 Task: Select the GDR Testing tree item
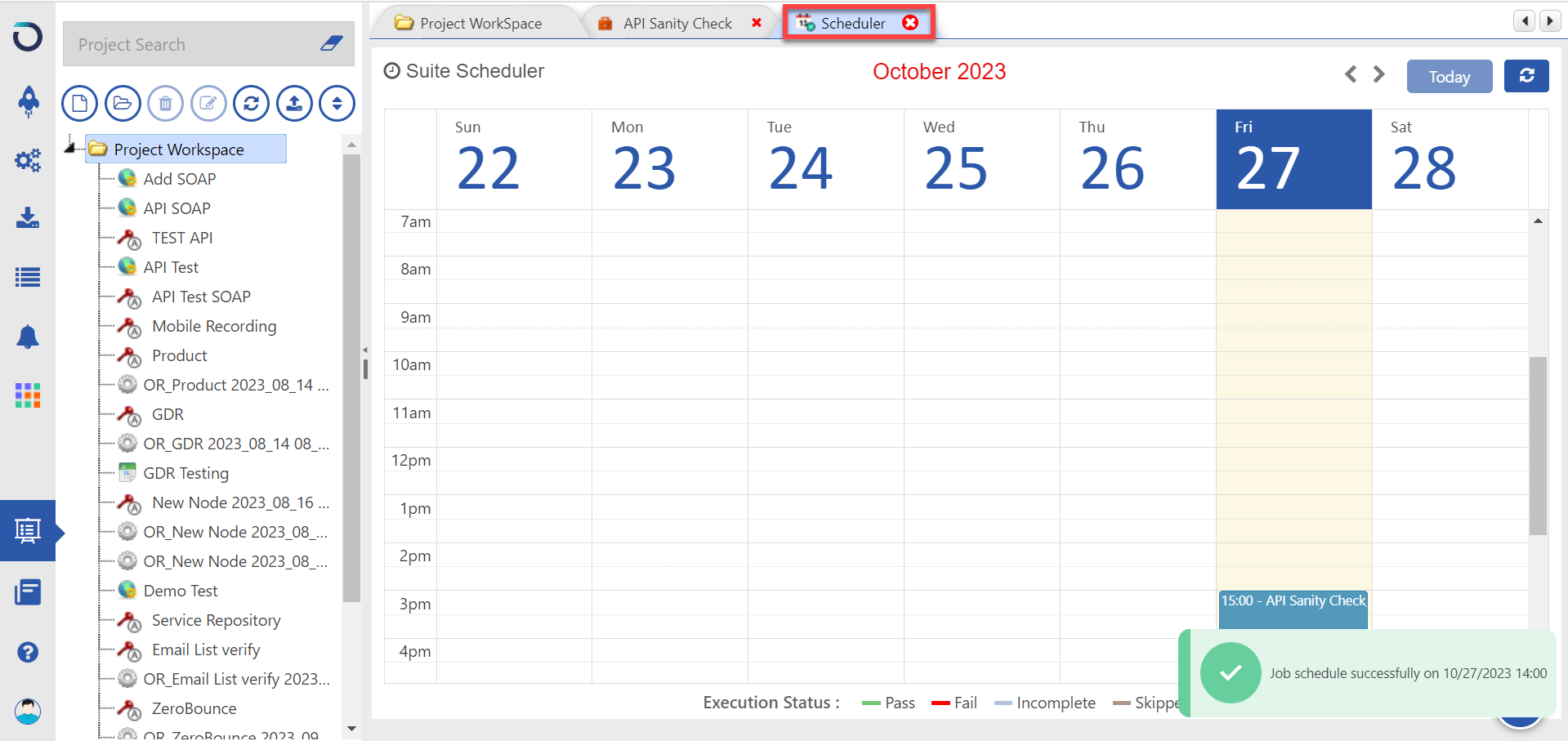185,473
